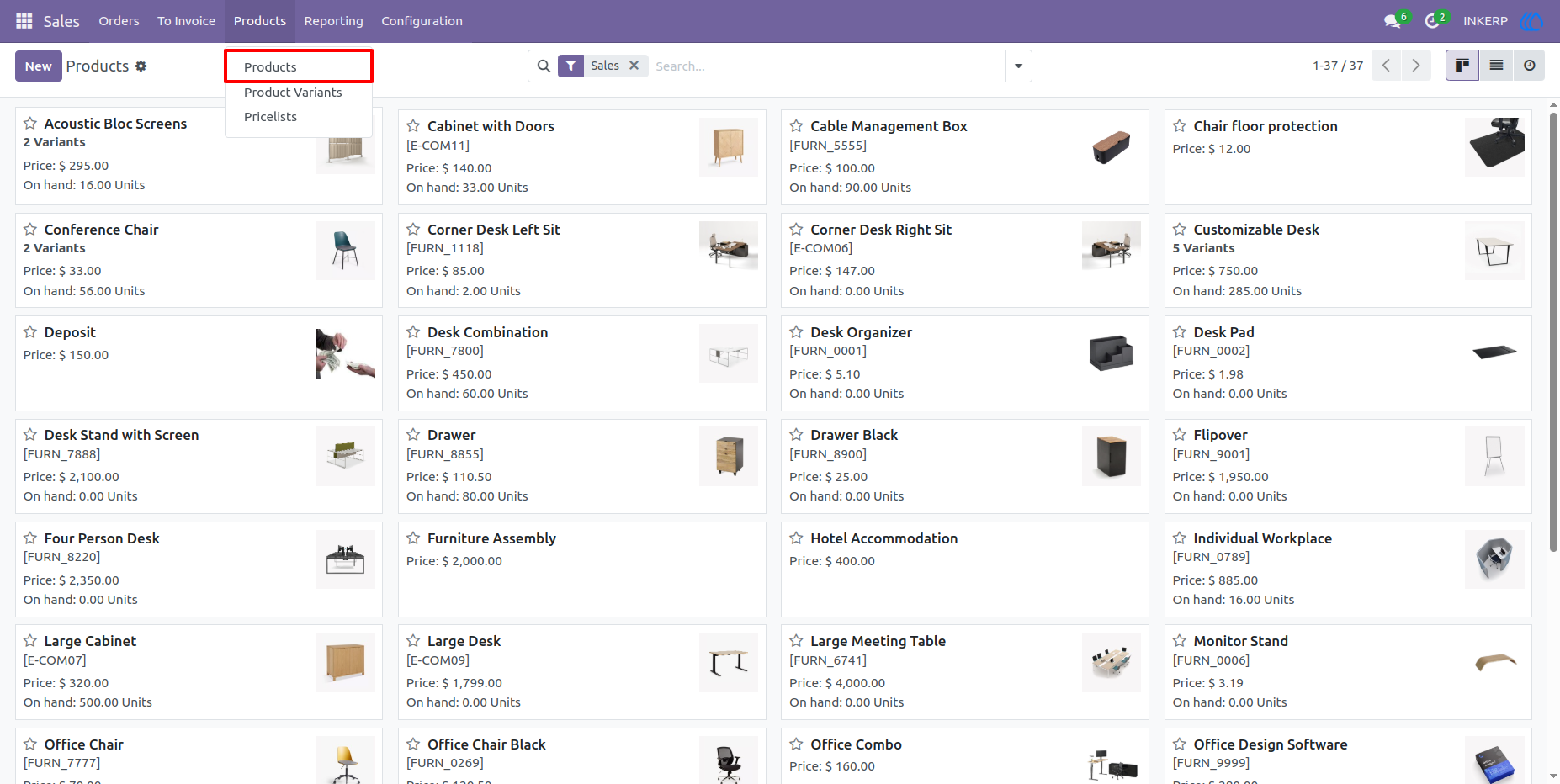Open the apps grid home menu
This screenshot has width=1560, height=784.
[x=24, y=21]
